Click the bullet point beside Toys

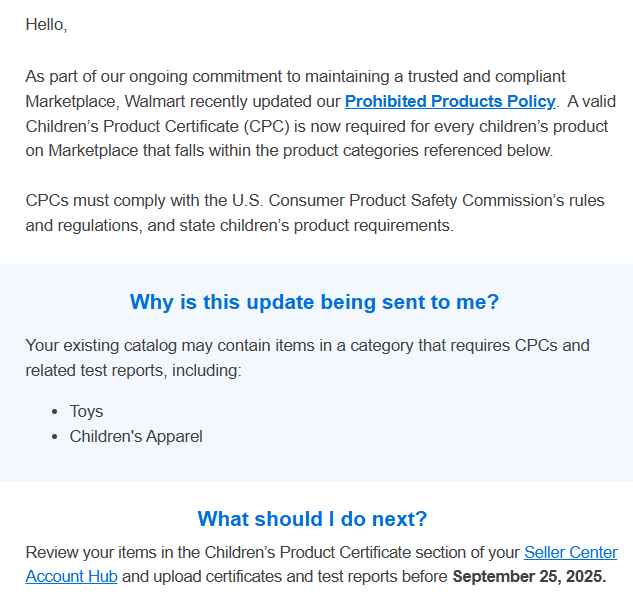[55, 412]
